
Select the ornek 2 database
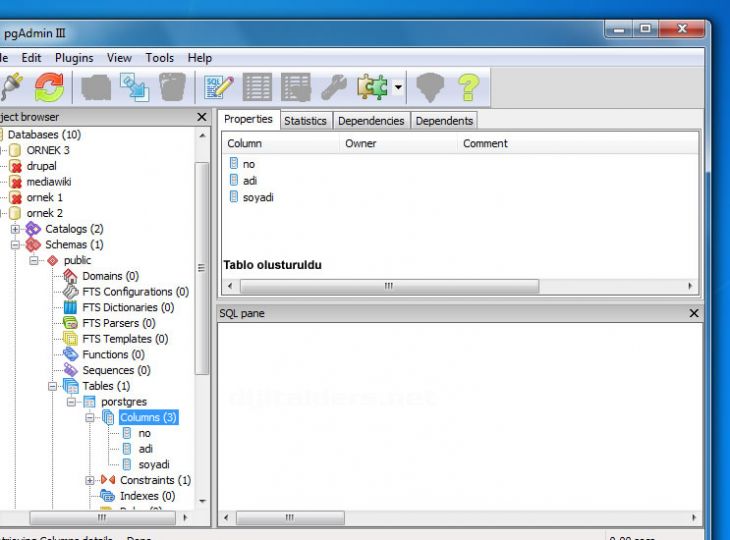[45, 213]
